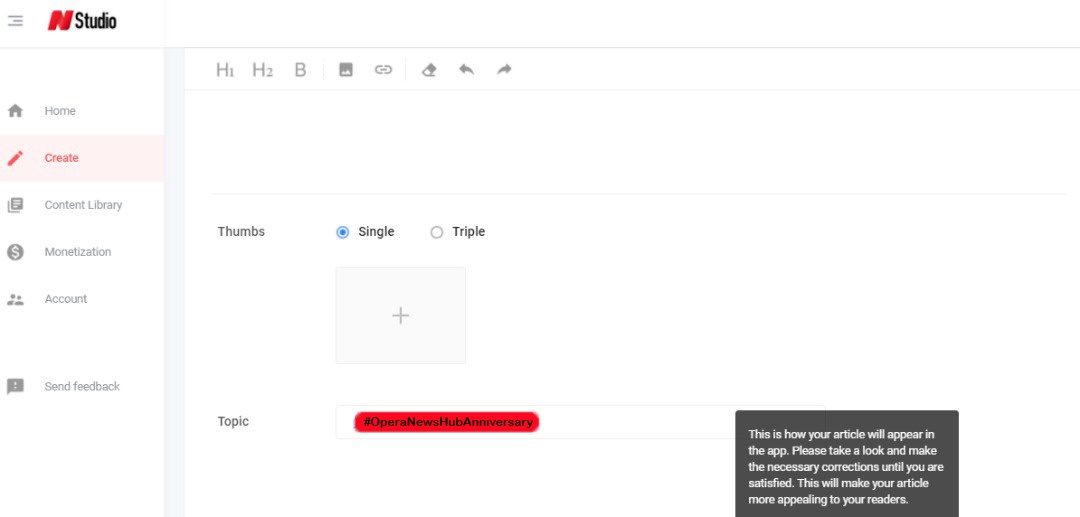The width and height of the screenshot is (1080, 517).
Task: Select the Triple thumbs radio button
Action: pyautogui.click(x=436, y=232)
